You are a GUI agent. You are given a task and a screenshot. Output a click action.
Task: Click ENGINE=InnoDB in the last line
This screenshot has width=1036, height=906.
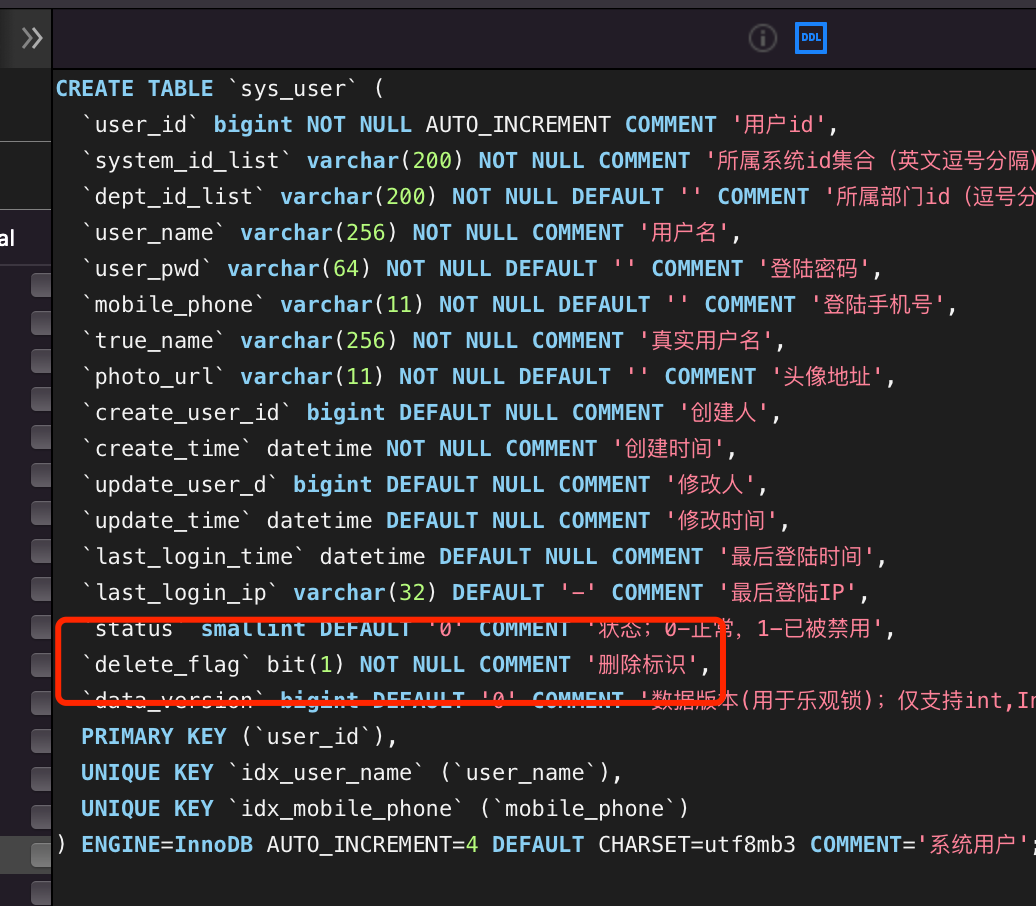click(x=167, y=844)
